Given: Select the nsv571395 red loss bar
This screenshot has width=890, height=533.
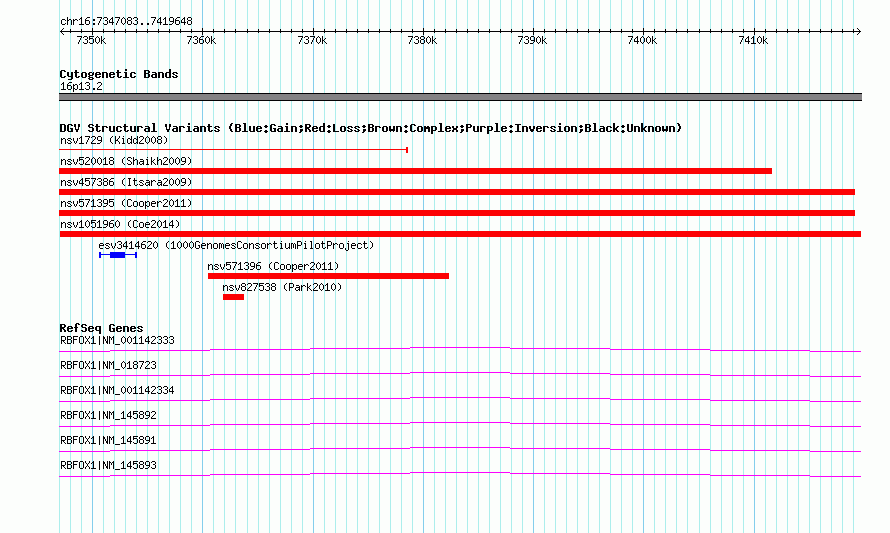Looking at the screenshot, I should coord(457,213).
